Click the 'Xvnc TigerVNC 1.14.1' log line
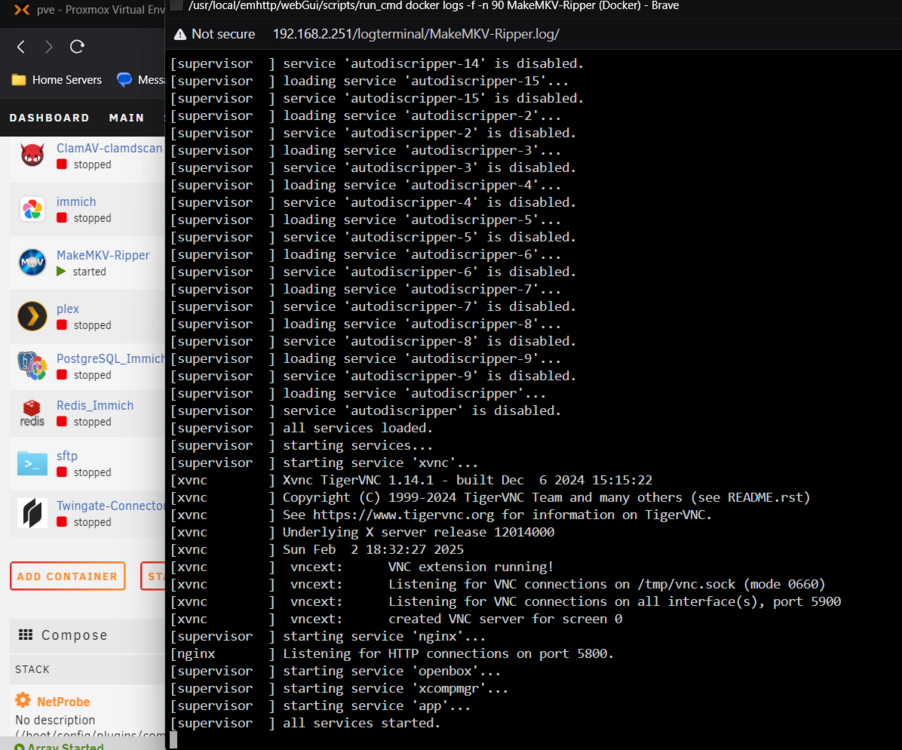This screenshot has width=902, height=750. click(467, 480)
